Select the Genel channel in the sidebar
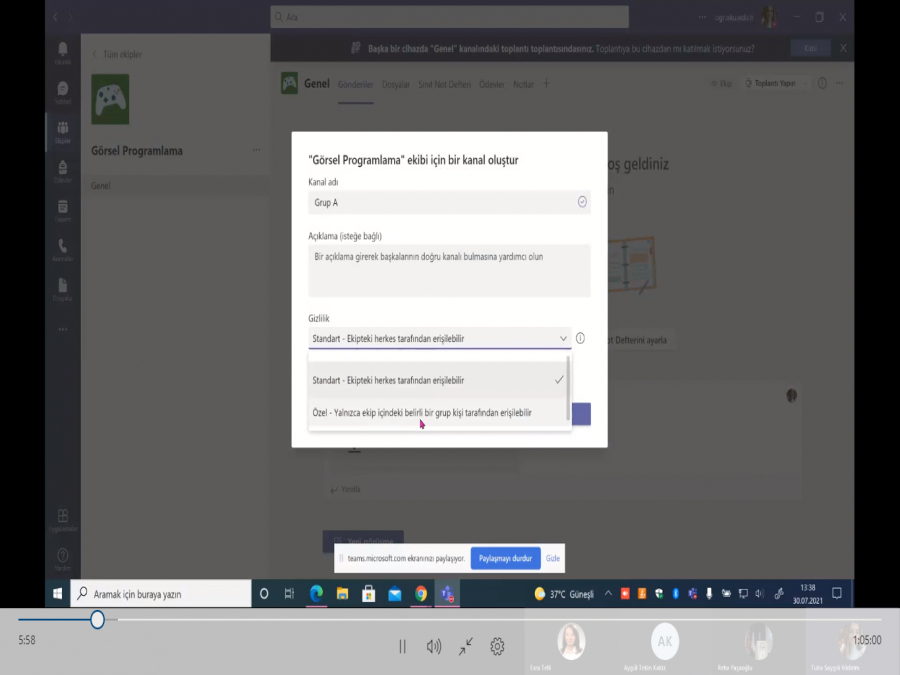900x675 pixels. 175,185
